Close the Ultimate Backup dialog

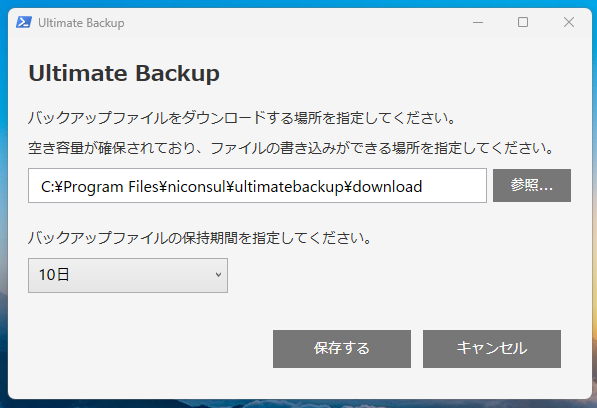point(569,22)
